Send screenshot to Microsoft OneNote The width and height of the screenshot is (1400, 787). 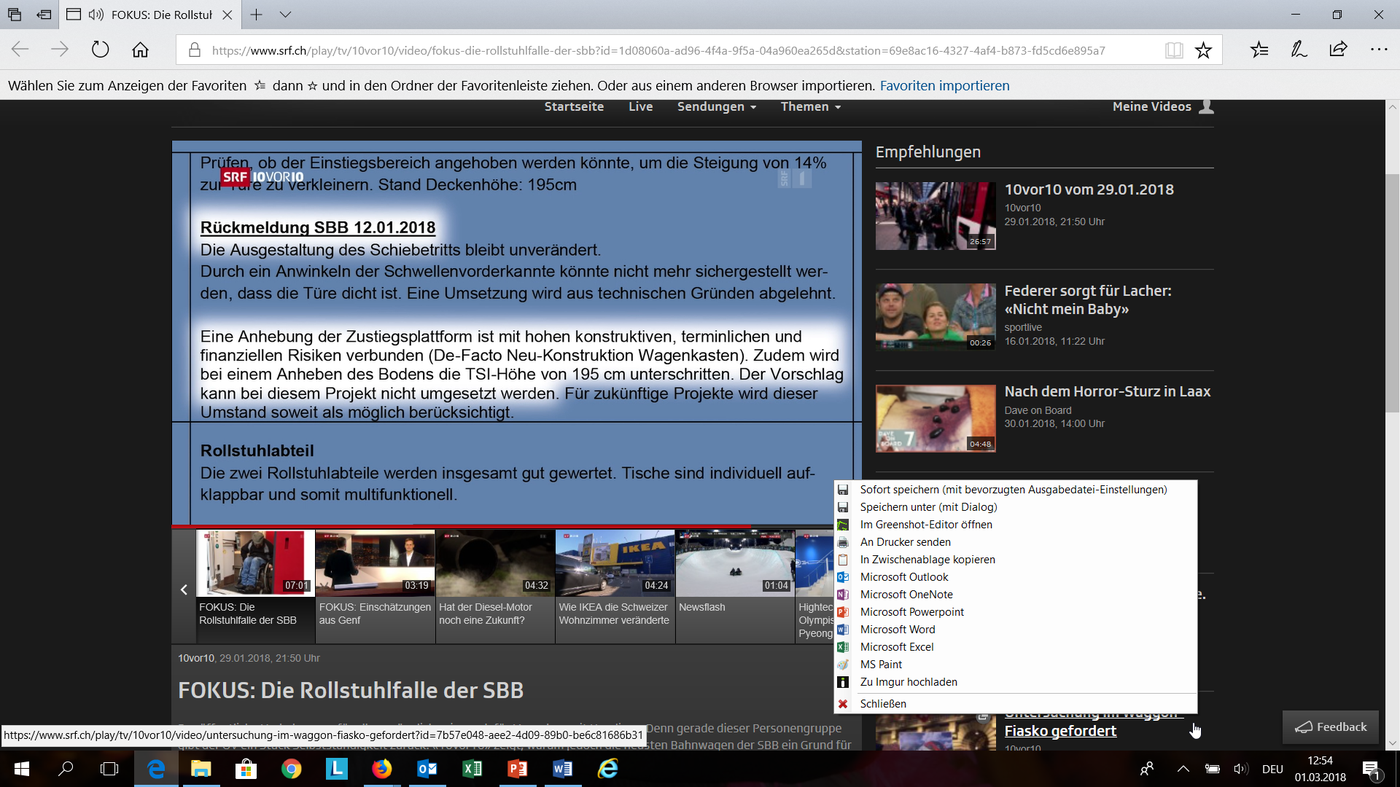(x=1015, y=595)
